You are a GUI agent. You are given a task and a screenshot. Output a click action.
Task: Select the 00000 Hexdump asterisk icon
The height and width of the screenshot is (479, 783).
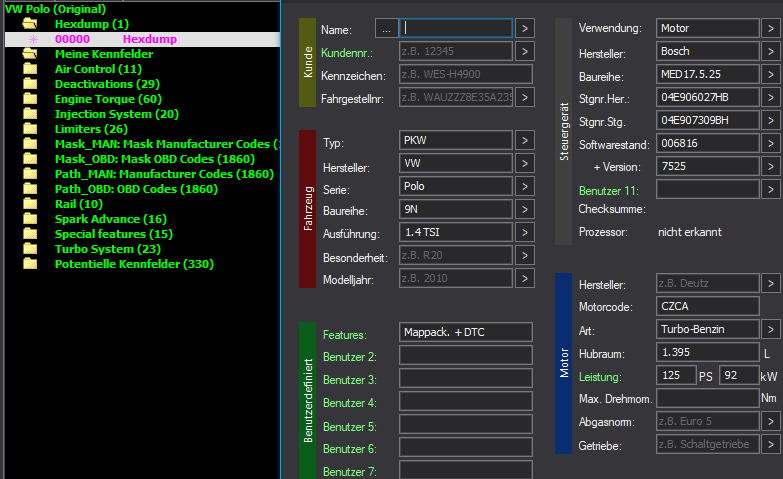coord(33,39)
